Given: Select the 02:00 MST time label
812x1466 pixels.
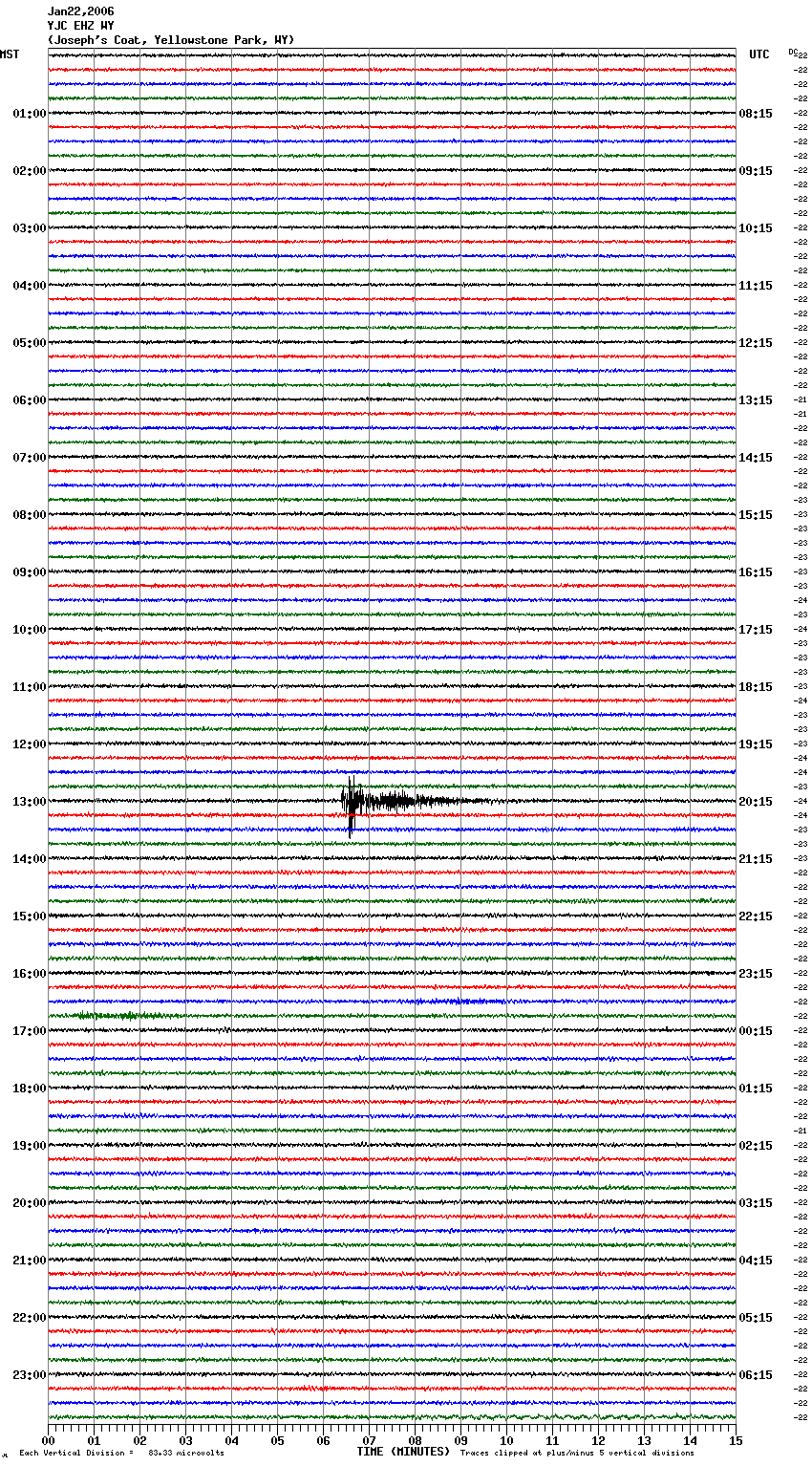Looking at the screenshot, I should [x=29, y=171].
